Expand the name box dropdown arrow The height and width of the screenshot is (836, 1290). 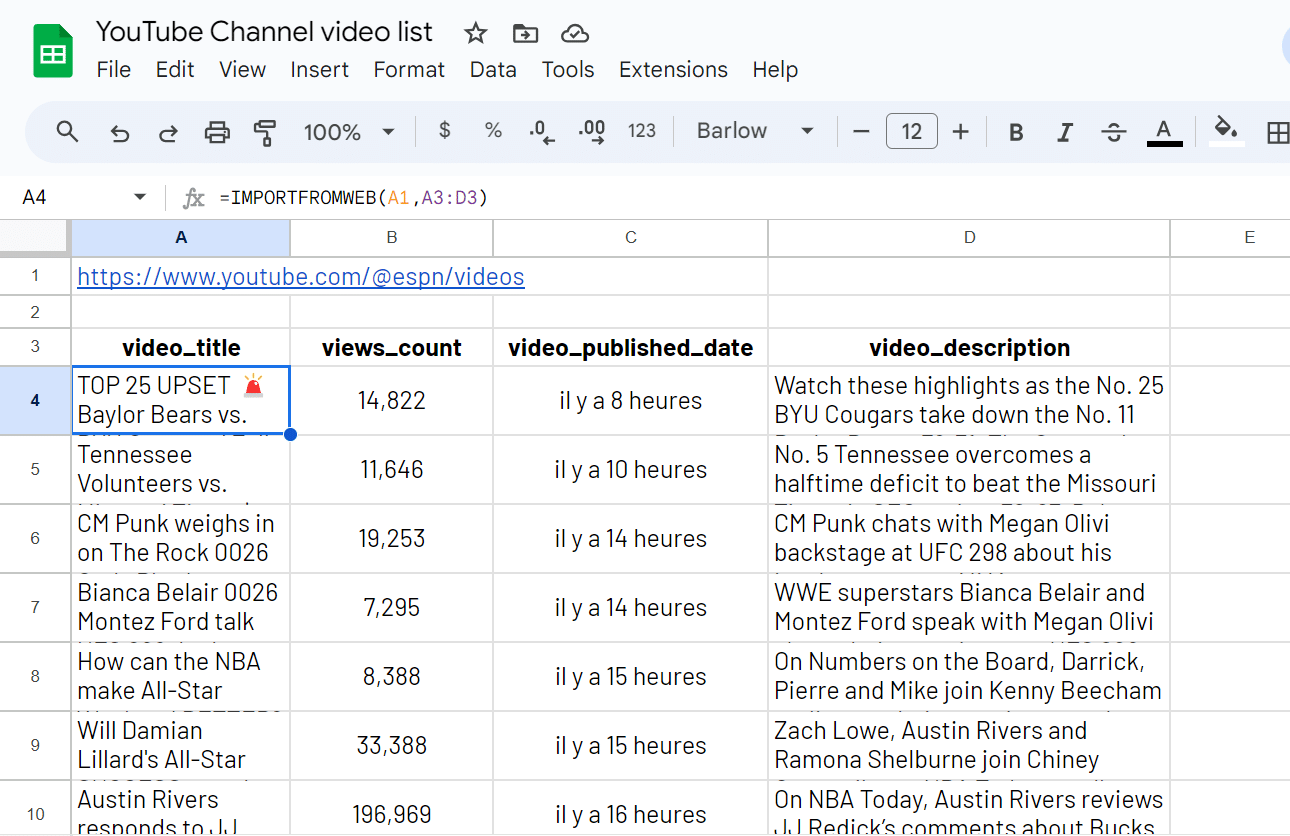click(x=140, y=198)
